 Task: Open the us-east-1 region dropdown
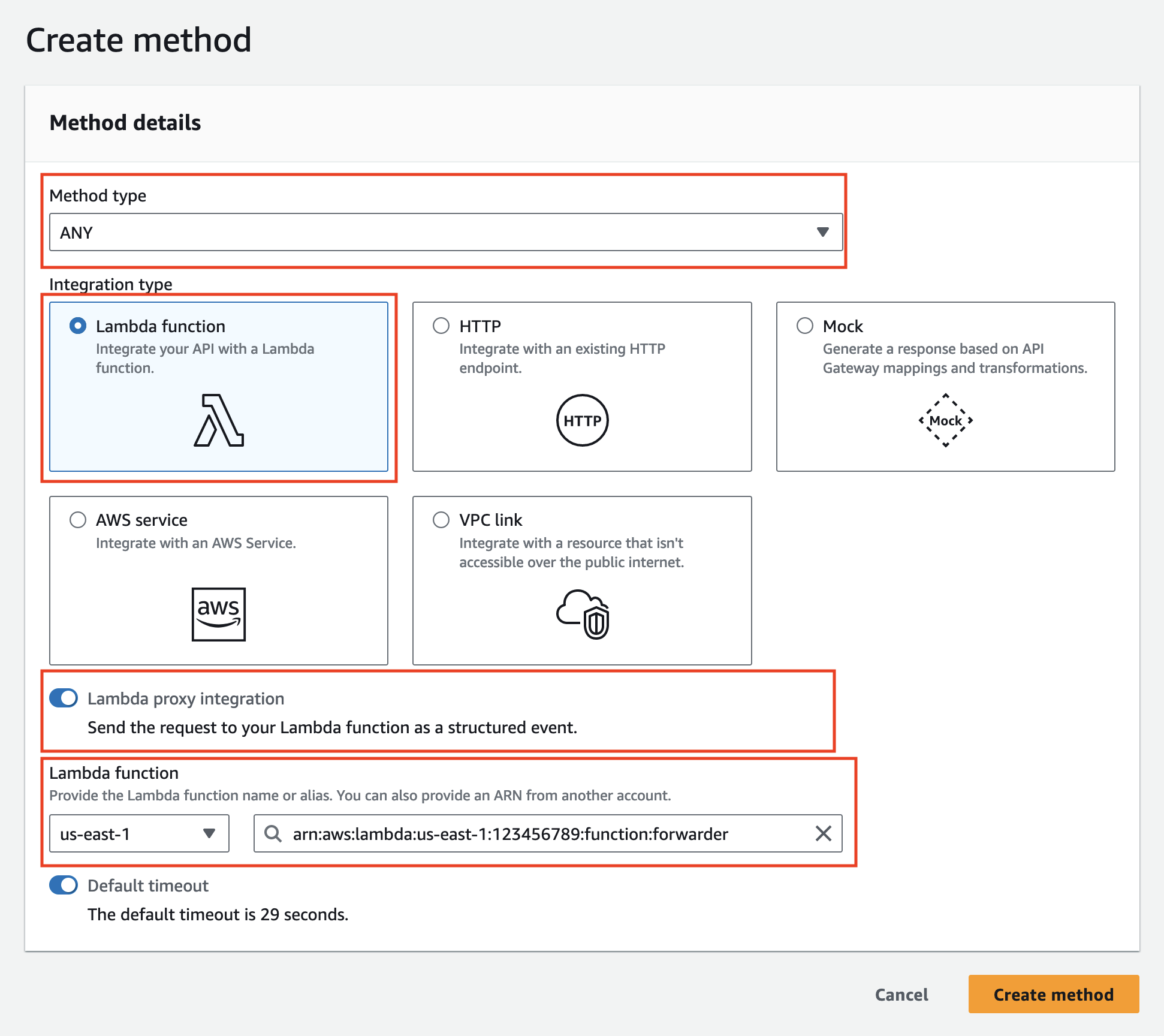click(139, 833)
